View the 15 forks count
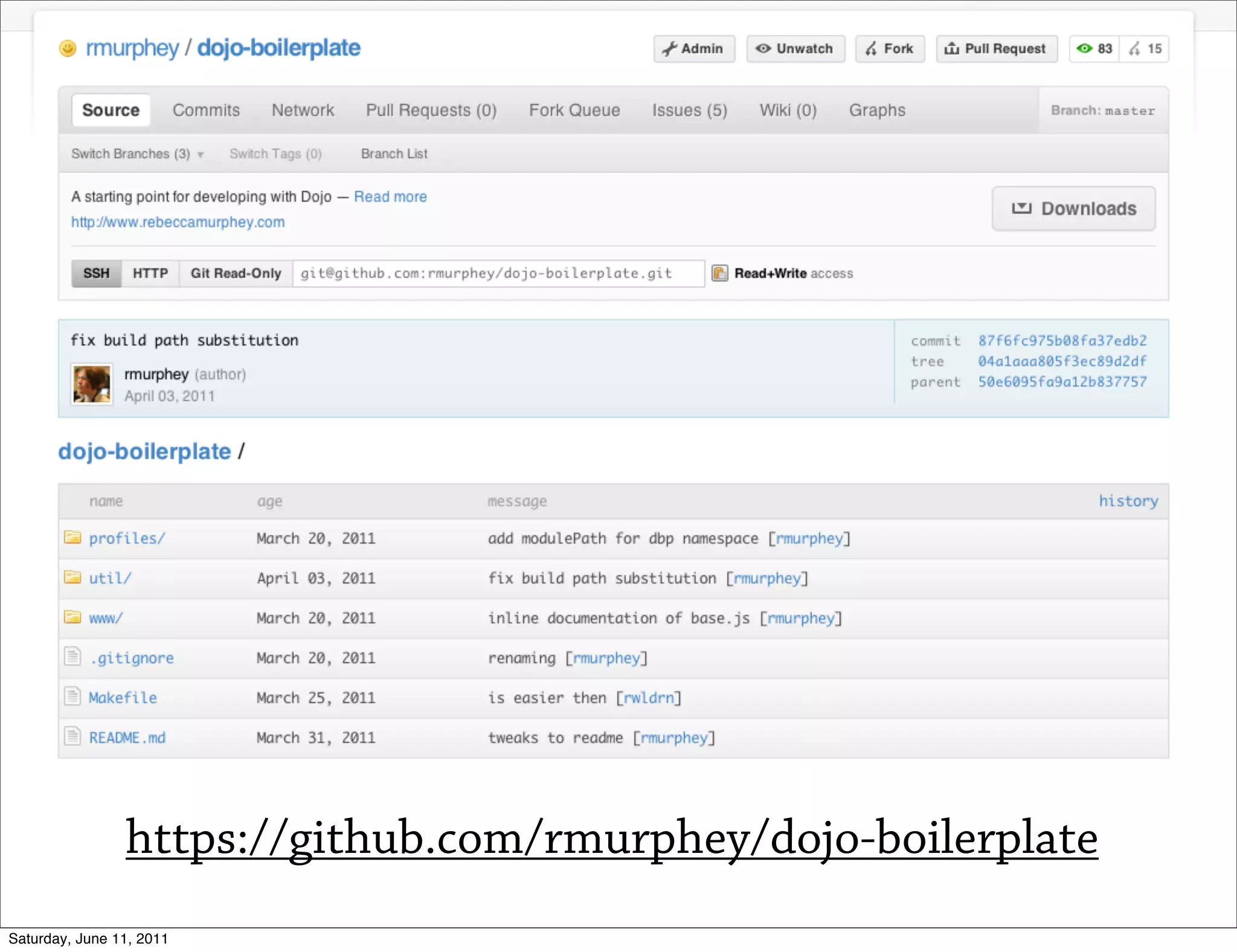1237x952 pixels. (1145, 49)
